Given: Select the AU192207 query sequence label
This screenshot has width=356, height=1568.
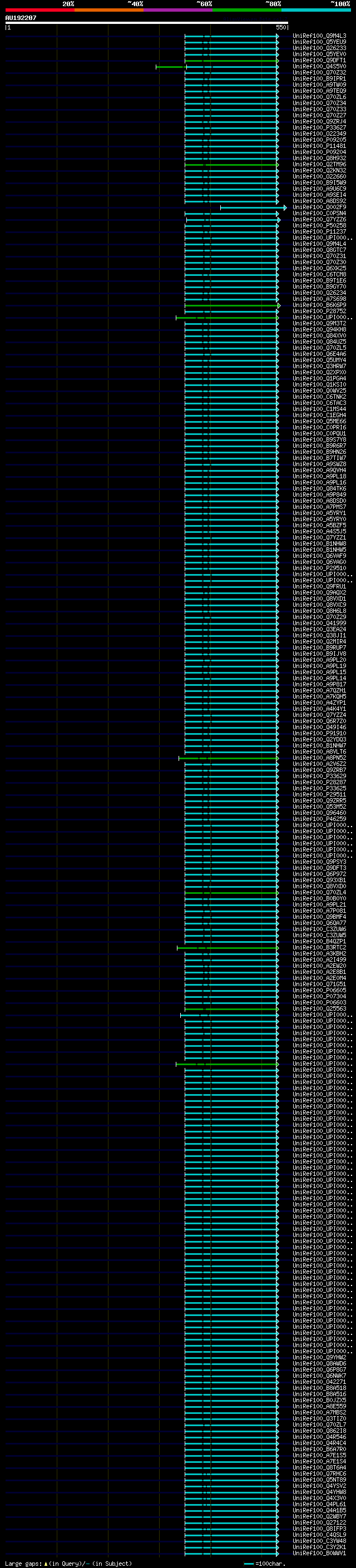Looking at the screenshot, I should 21,18.
